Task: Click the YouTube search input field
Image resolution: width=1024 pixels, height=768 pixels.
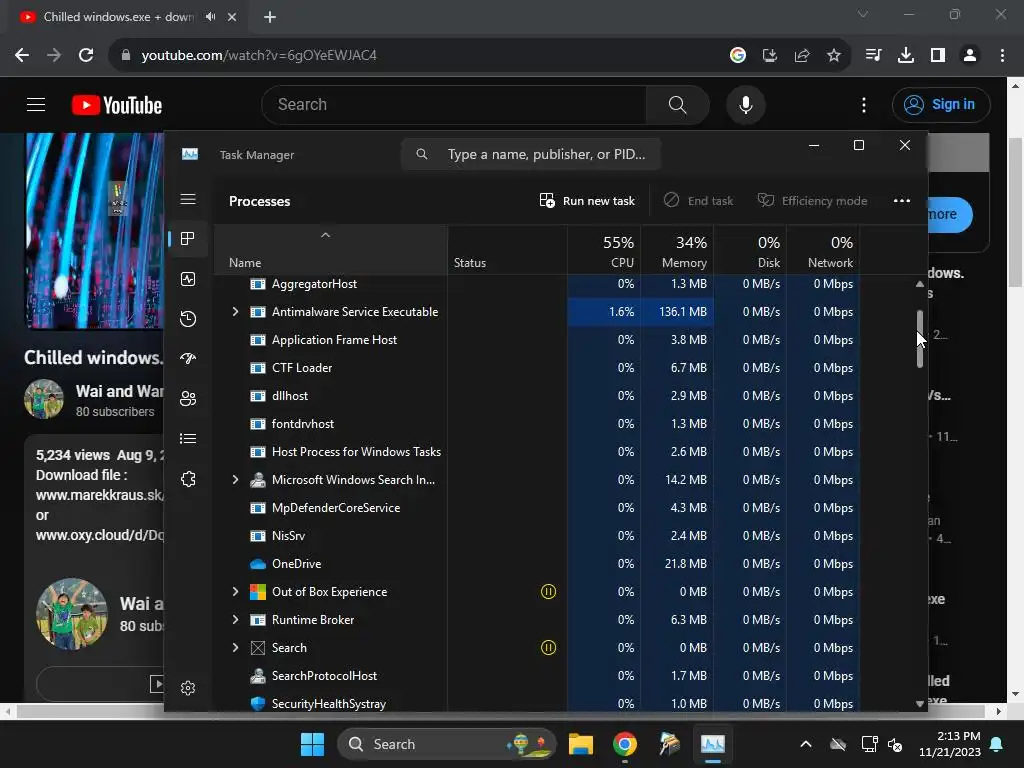Action: point(454,104)
